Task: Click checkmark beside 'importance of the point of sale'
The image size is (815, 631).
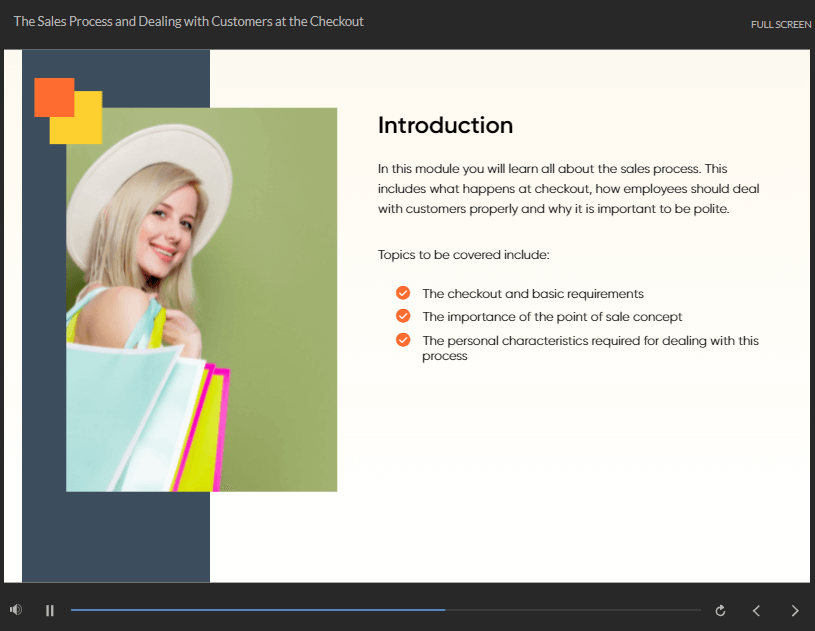Action: coord(403,316)
